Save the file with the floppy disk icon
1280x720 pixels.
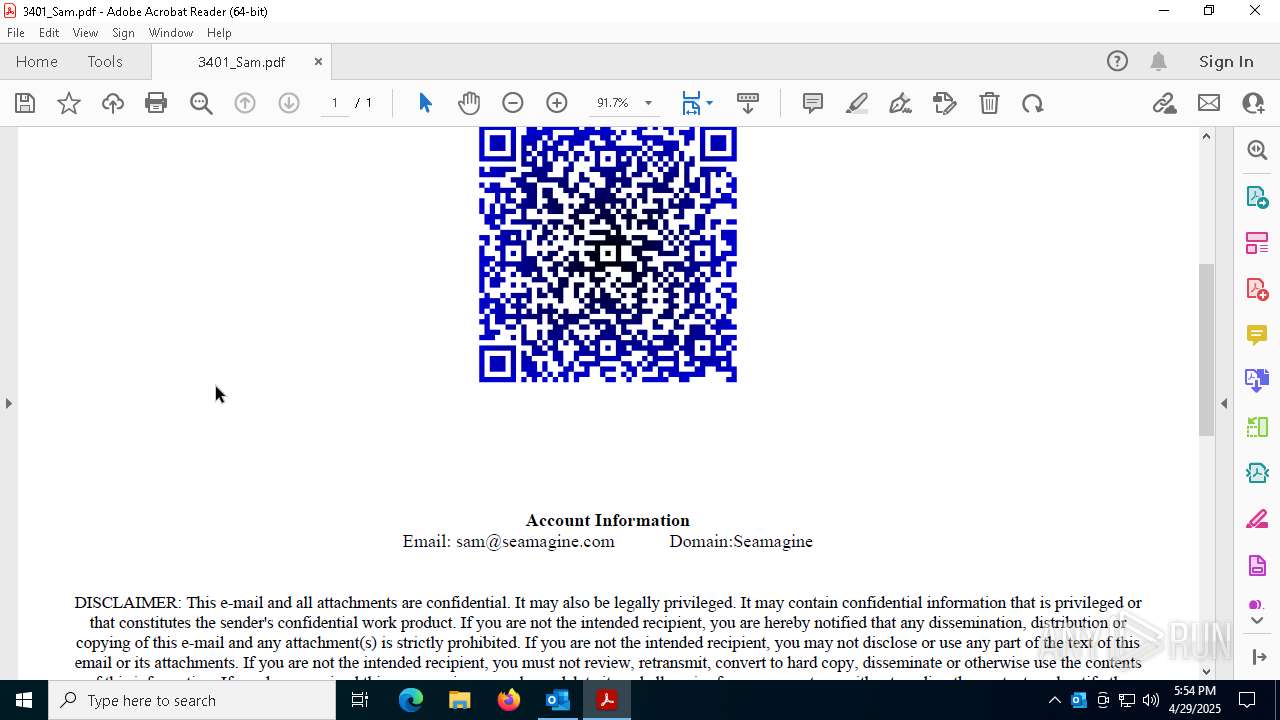pos(25,103)
